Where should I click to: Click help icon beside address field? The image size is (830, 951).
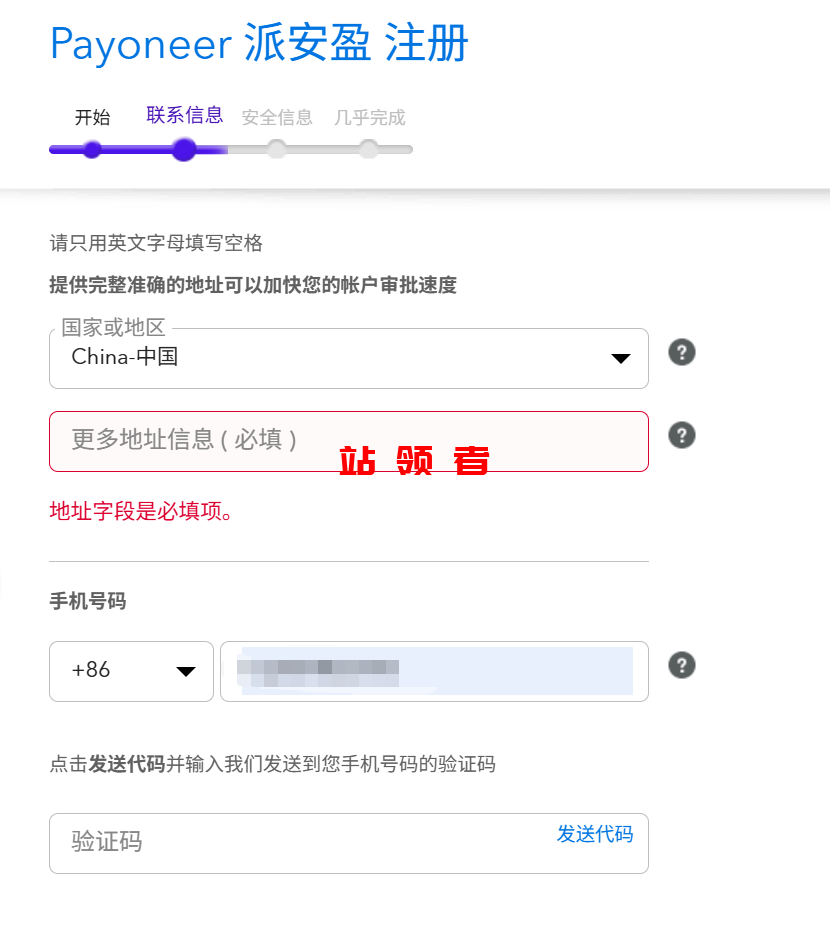682,436
